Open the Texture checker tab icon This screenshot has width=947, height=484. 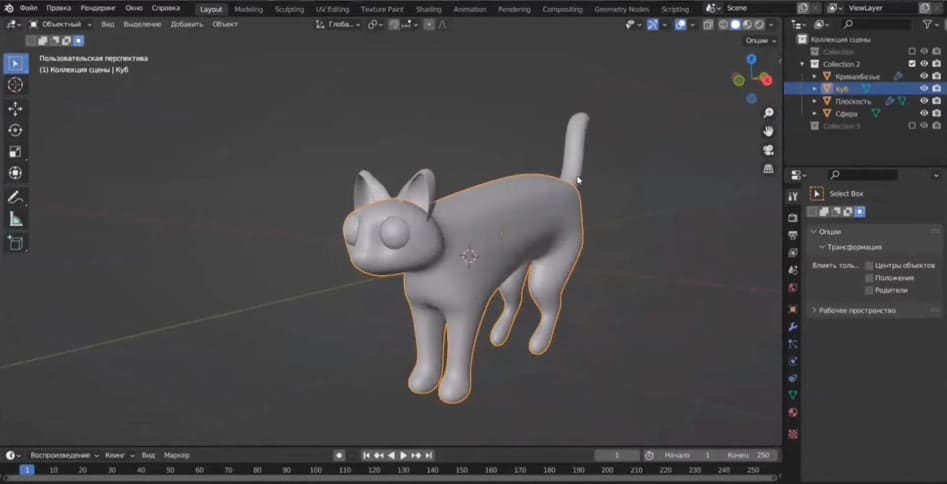click(793, 434)
